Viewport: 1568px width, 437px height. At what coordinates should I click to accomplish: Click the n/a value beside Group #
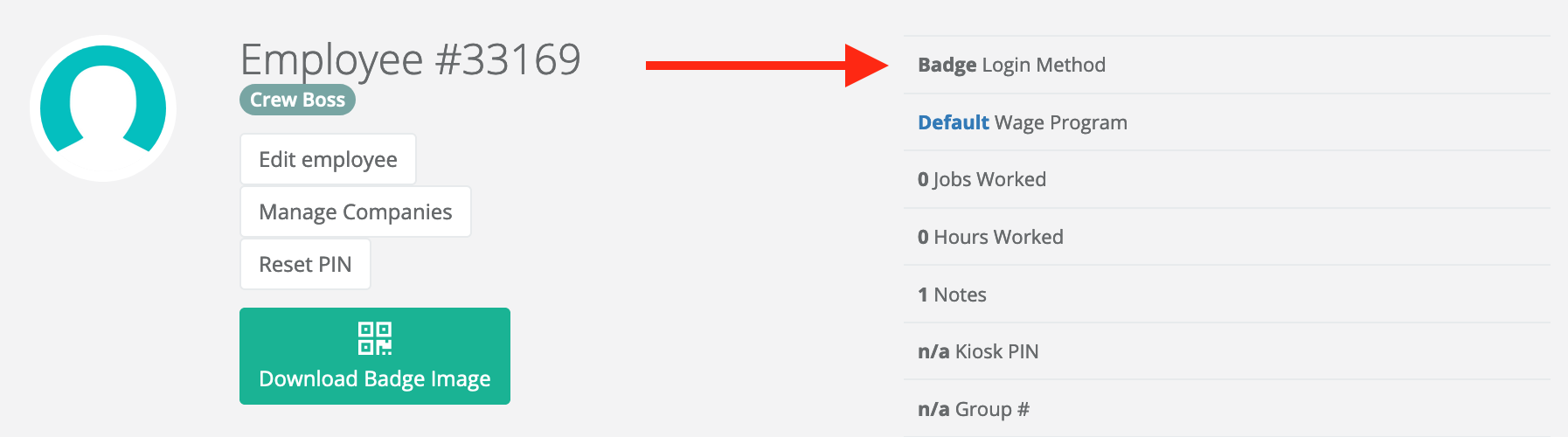[x=933, y=409]
